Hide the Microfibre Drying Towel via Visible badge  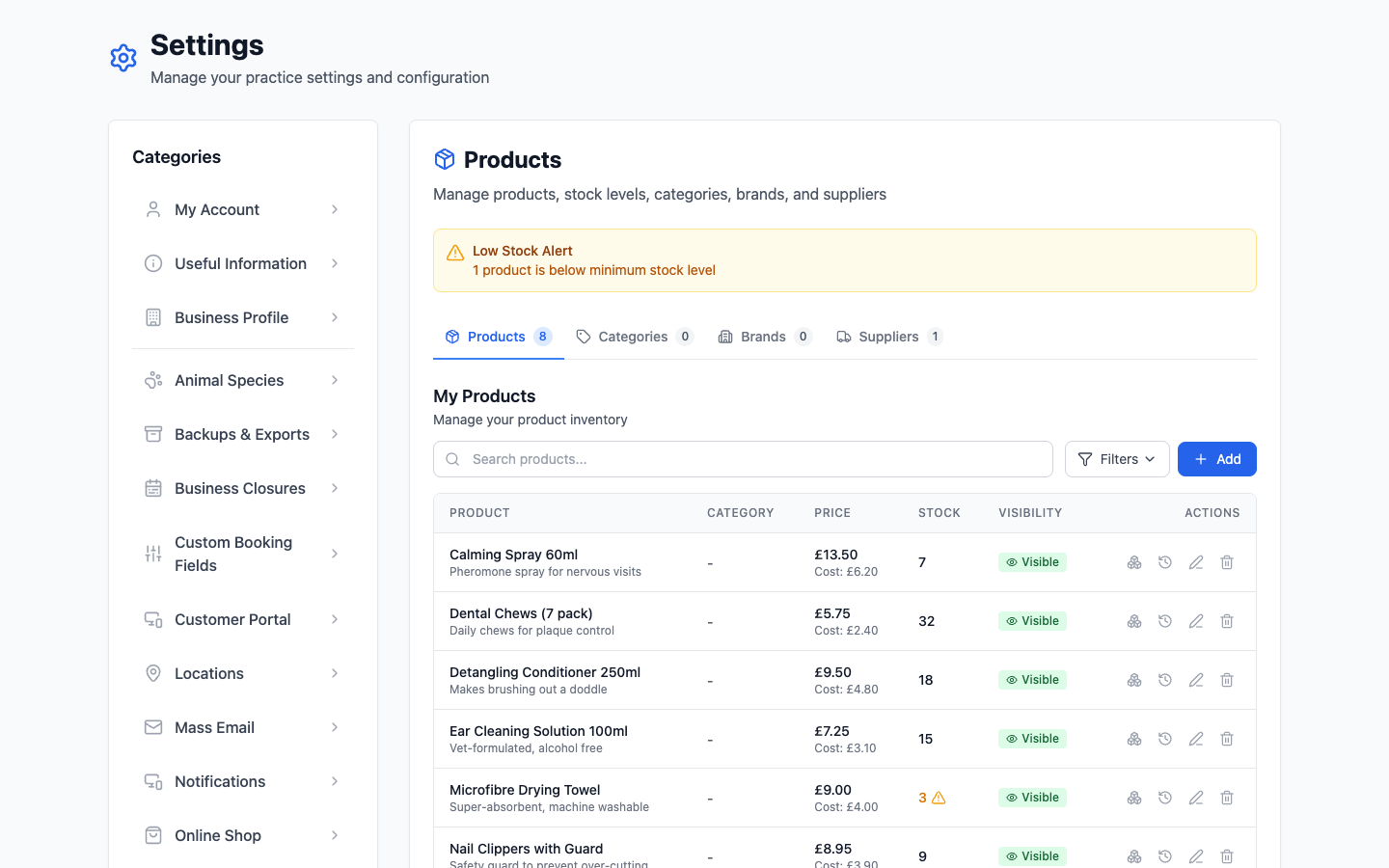pos(1032,798)
